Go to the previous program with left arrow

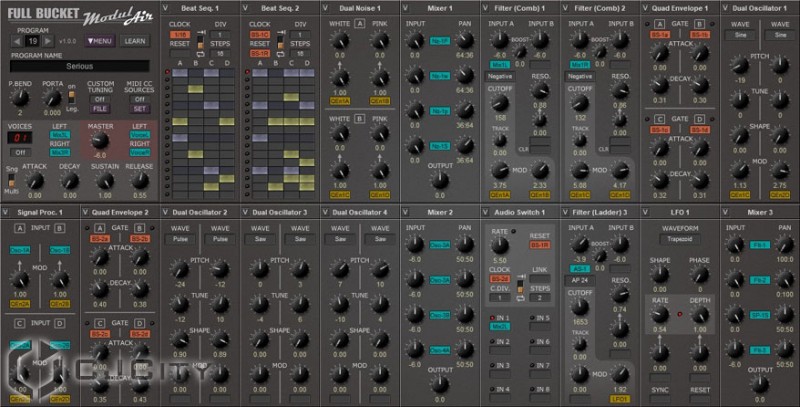coord(17,41)
